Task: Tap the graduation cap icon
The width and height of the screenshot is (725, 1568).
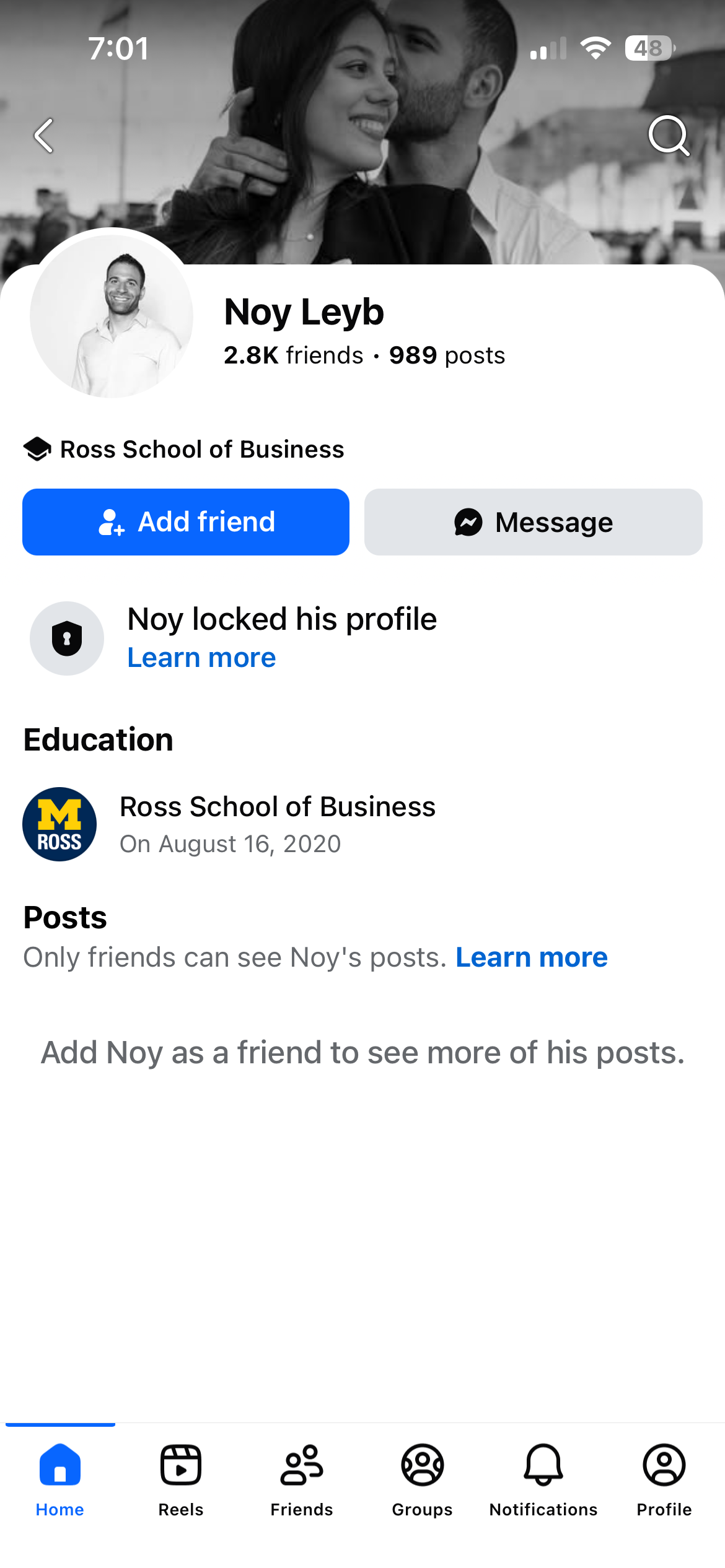Action: (37, 449)
